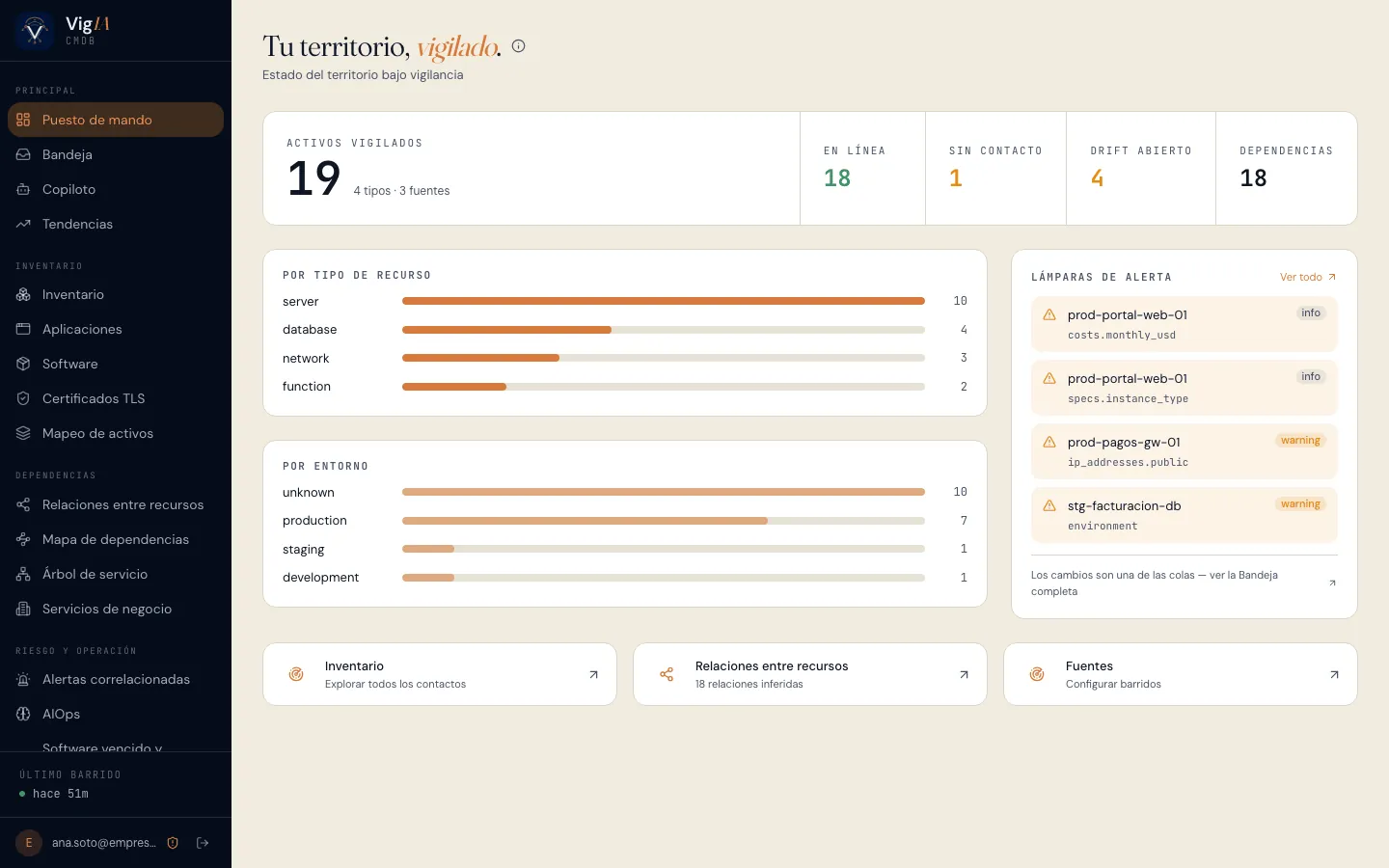The height and width of the screenshot is (868, 1389).
Task: Click the ana.soto user email
Action: (x=104, y=843)
